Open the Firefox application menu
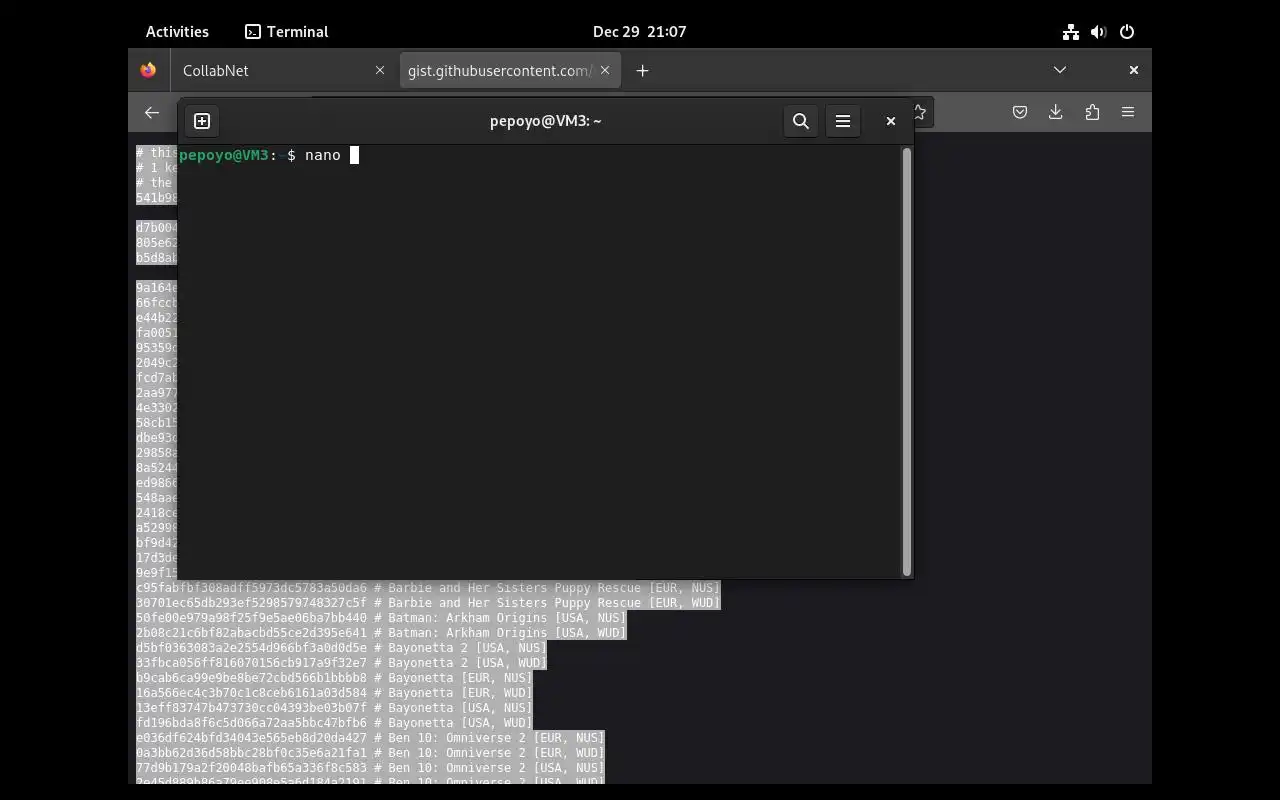The width and height of the screenshot is (1280, 800). [1128, 113]
